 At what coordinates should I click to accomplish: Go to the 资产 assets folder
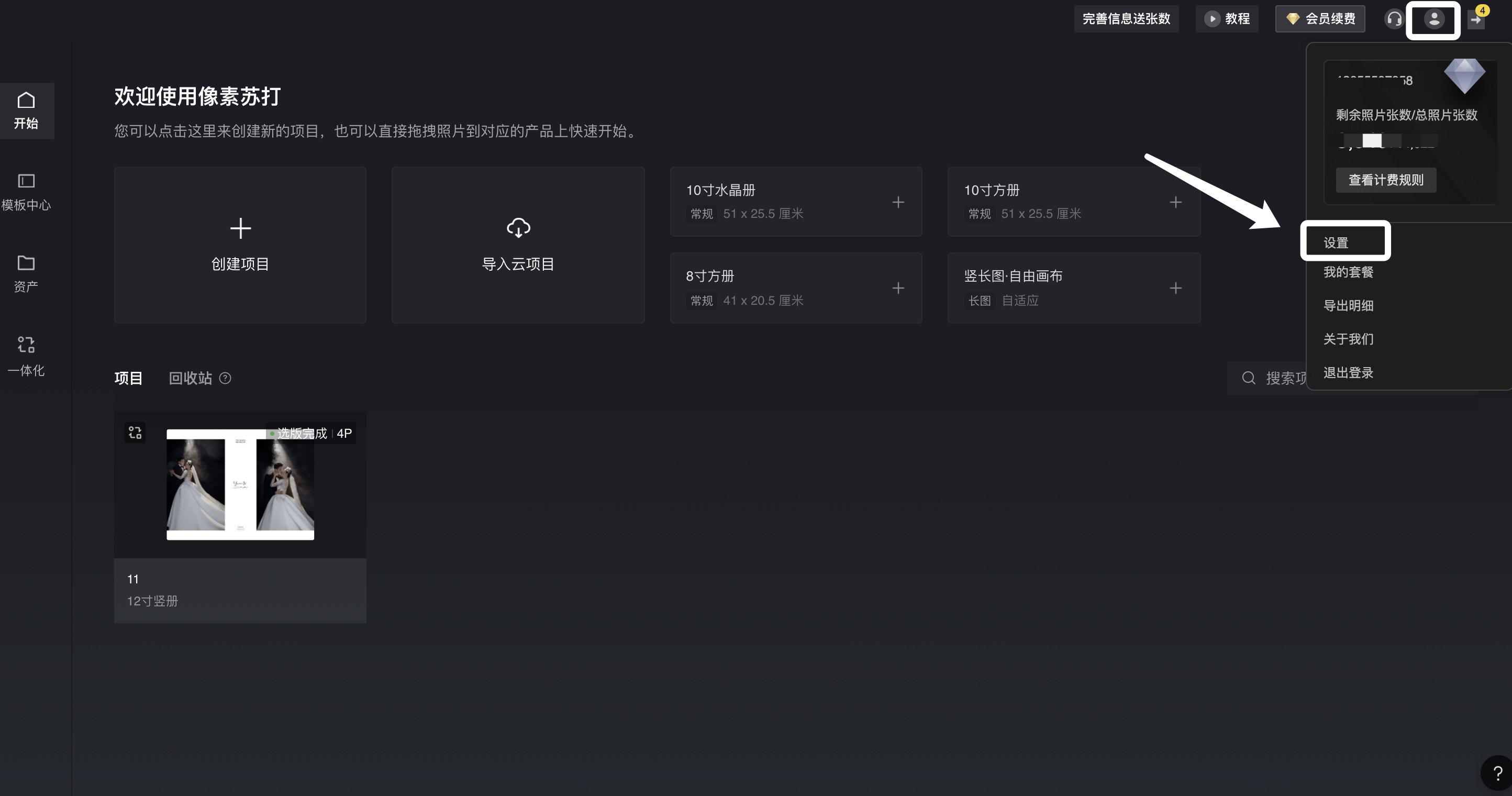point(26,273)
